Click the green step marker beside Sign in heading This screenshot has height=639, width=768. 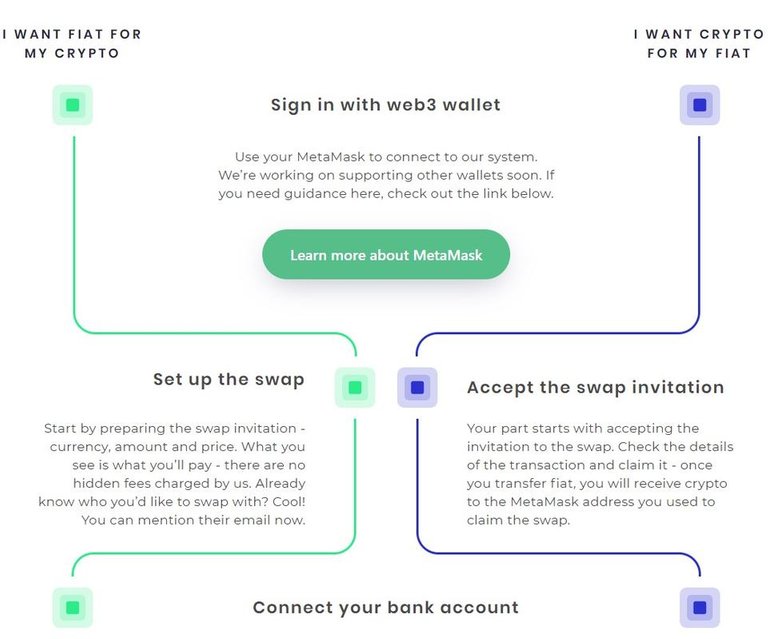[x=72, y=105]
